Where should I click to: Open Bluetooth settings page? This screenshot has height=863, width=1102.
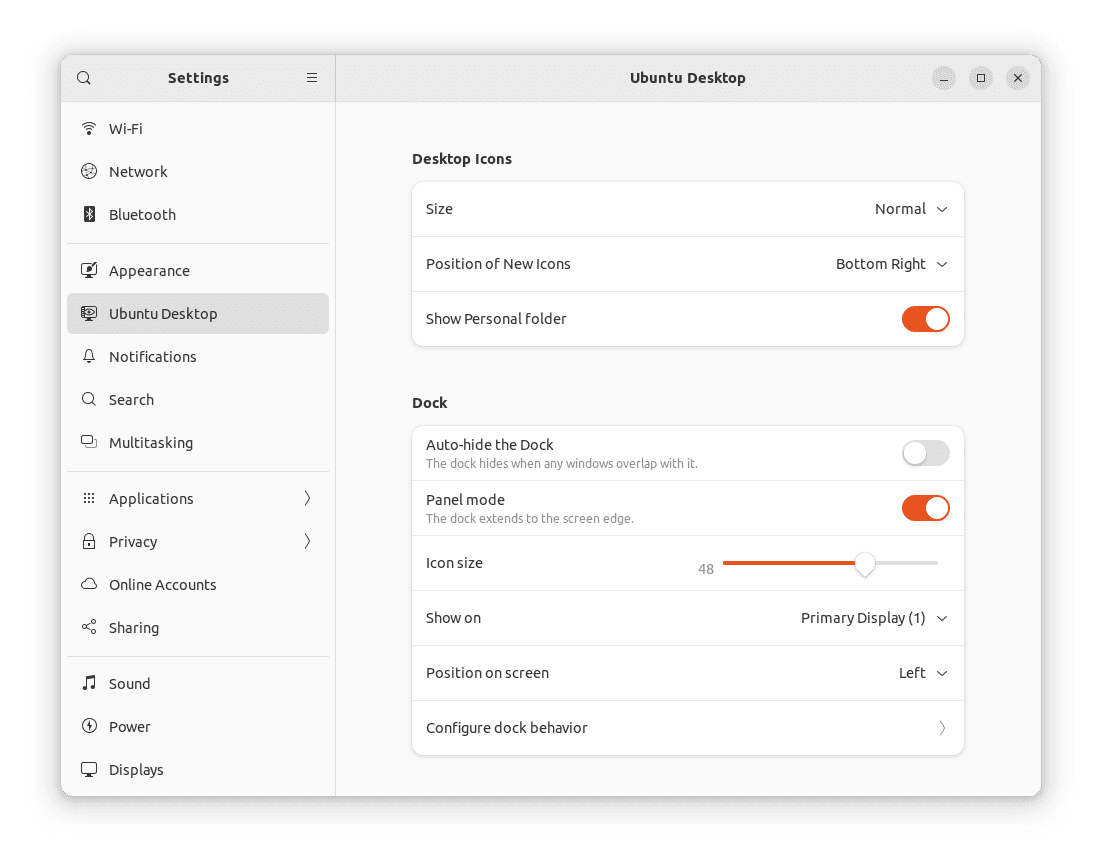coord(197,214)
